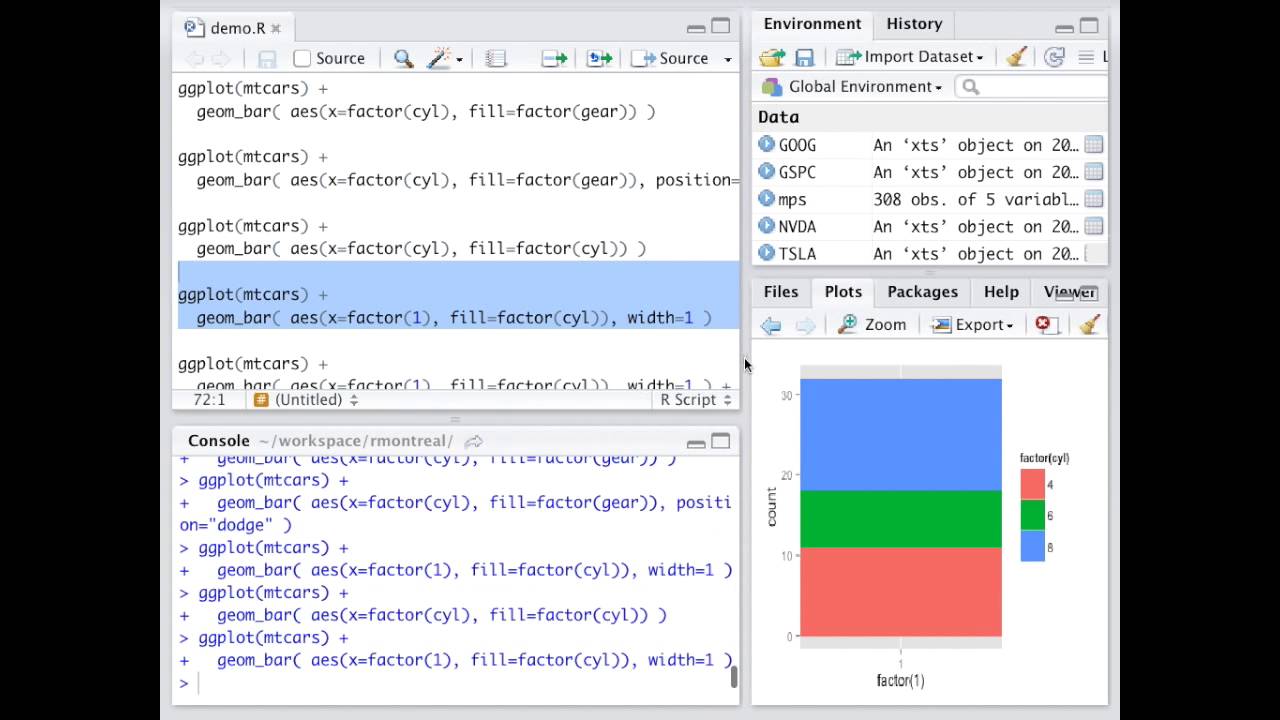View NVDA data with its grid icon

(1093, 226)
